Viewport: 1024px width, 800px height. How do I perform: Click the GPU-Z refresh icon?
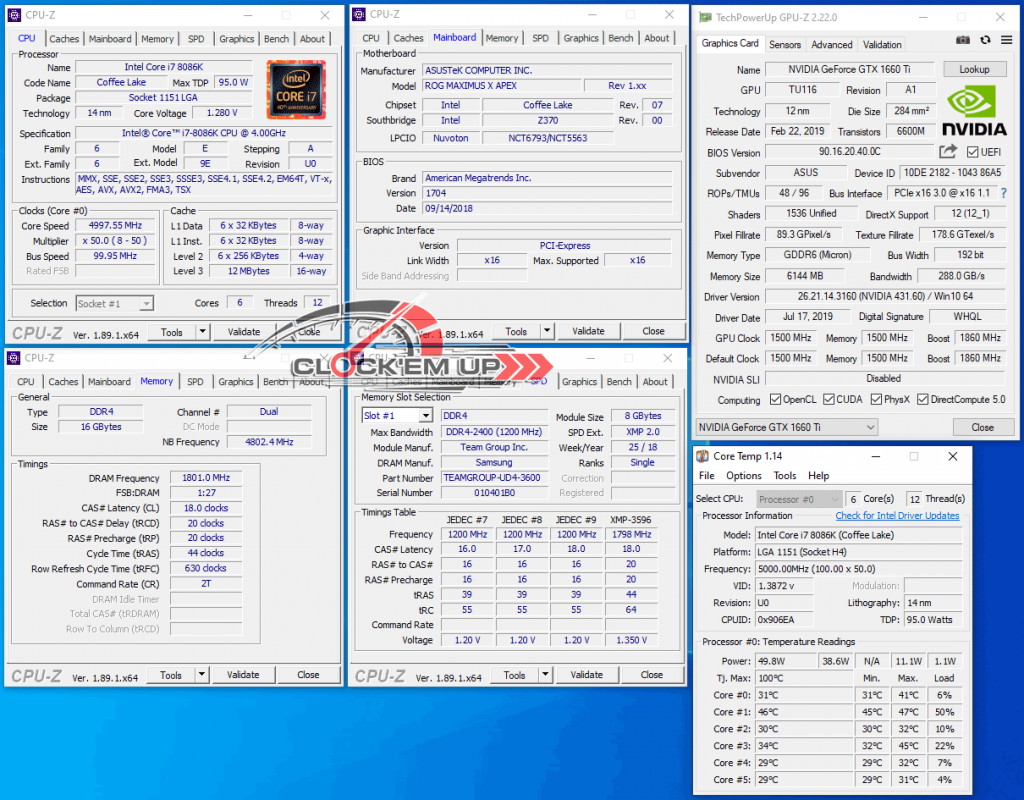tap(985, 40)
